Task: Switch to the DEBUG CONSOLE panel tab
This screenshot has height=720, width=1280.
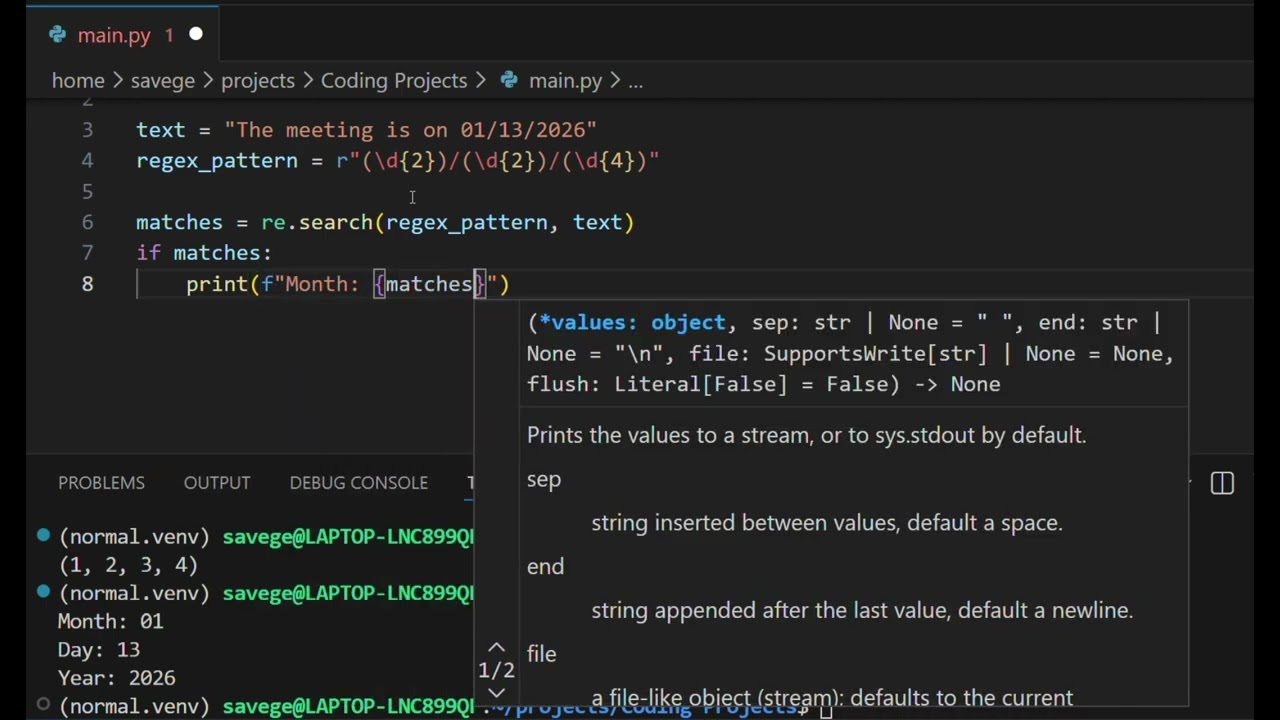Action: pos(359,483)
